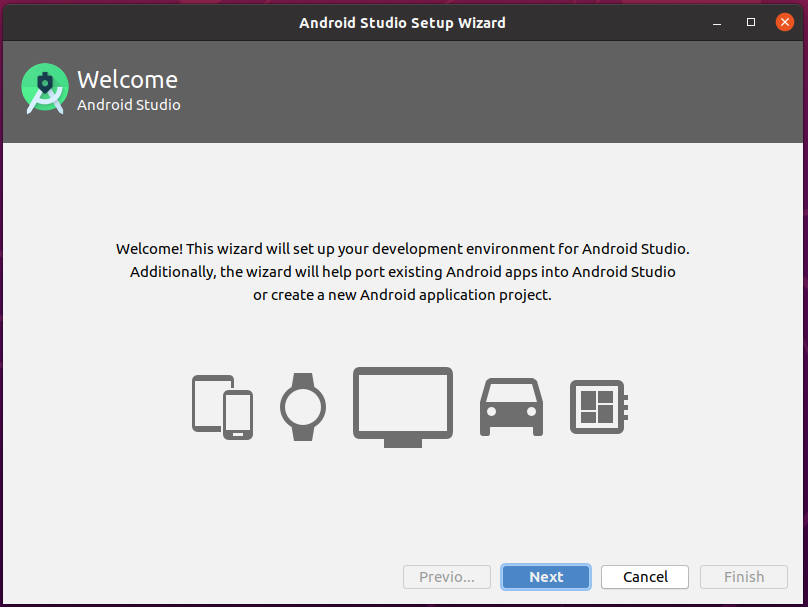Click the Android Studio logo icon
Screen dimensions: 808x607
45,88
